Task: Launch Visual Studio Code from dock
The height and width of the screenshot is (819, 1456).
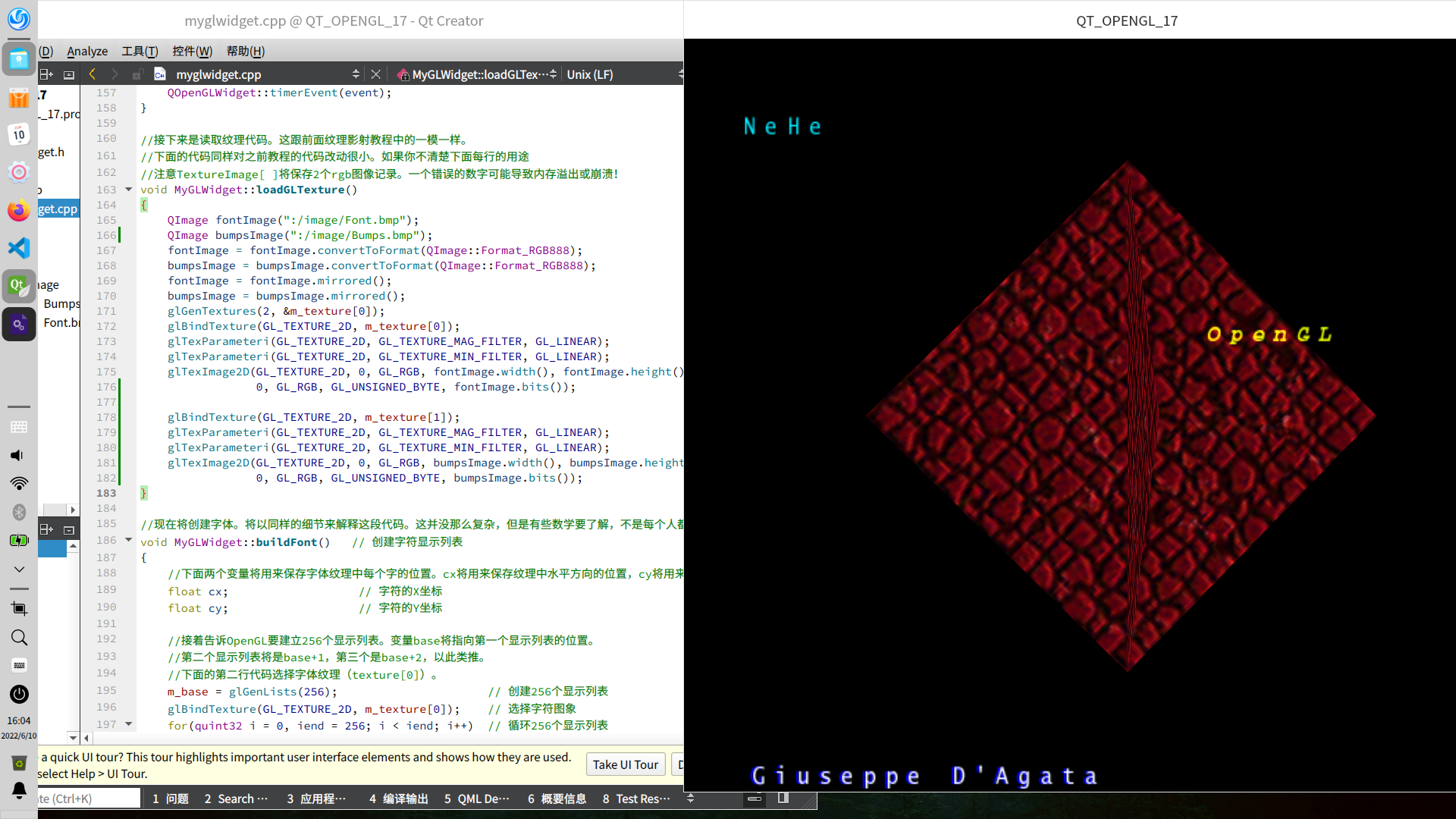Action: 19,248
